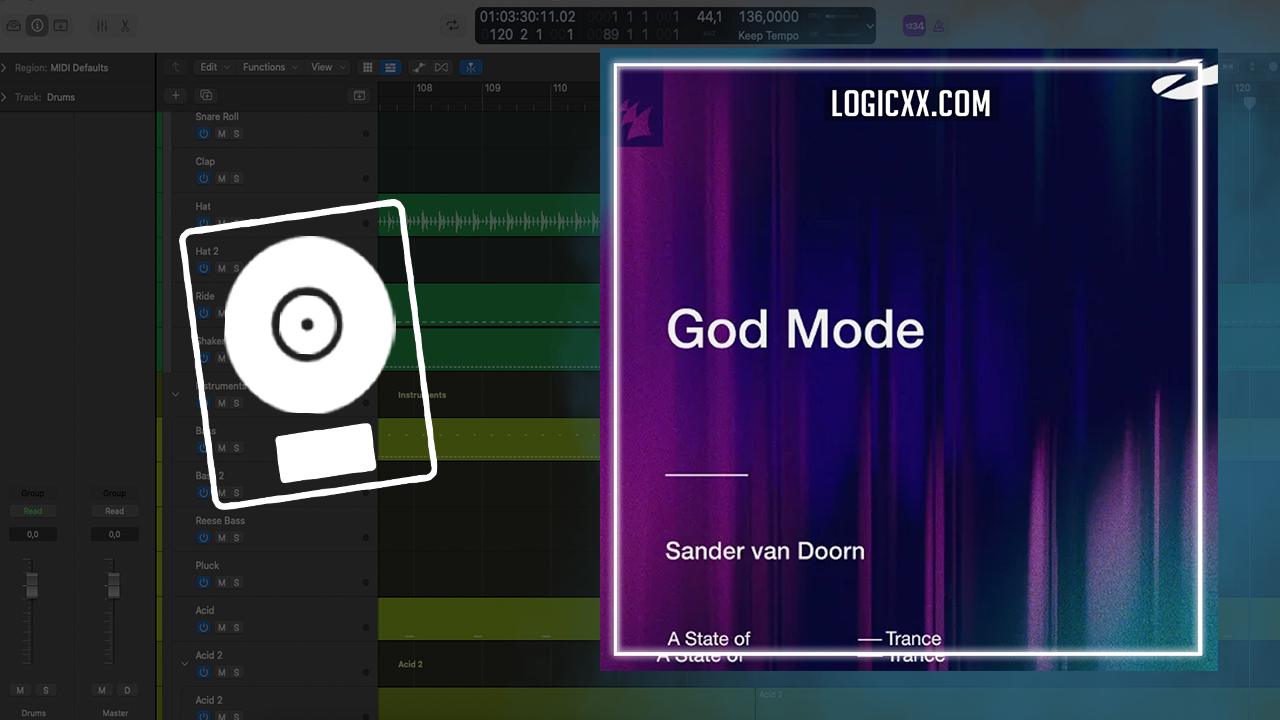The width and height of the screenshot is (1280, 720).
Task: Click the Master channel volume fader
Action: pyautogui.click(x=113, y=585)
